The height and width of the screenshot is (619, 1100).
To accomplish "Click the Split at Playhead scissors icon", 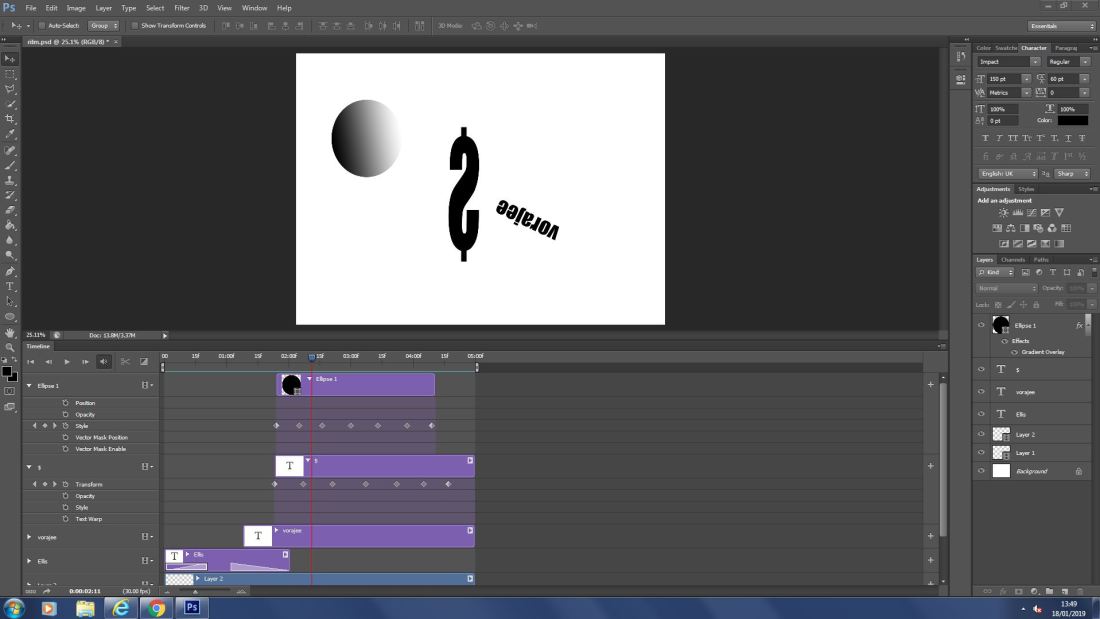I will (125, 362).
